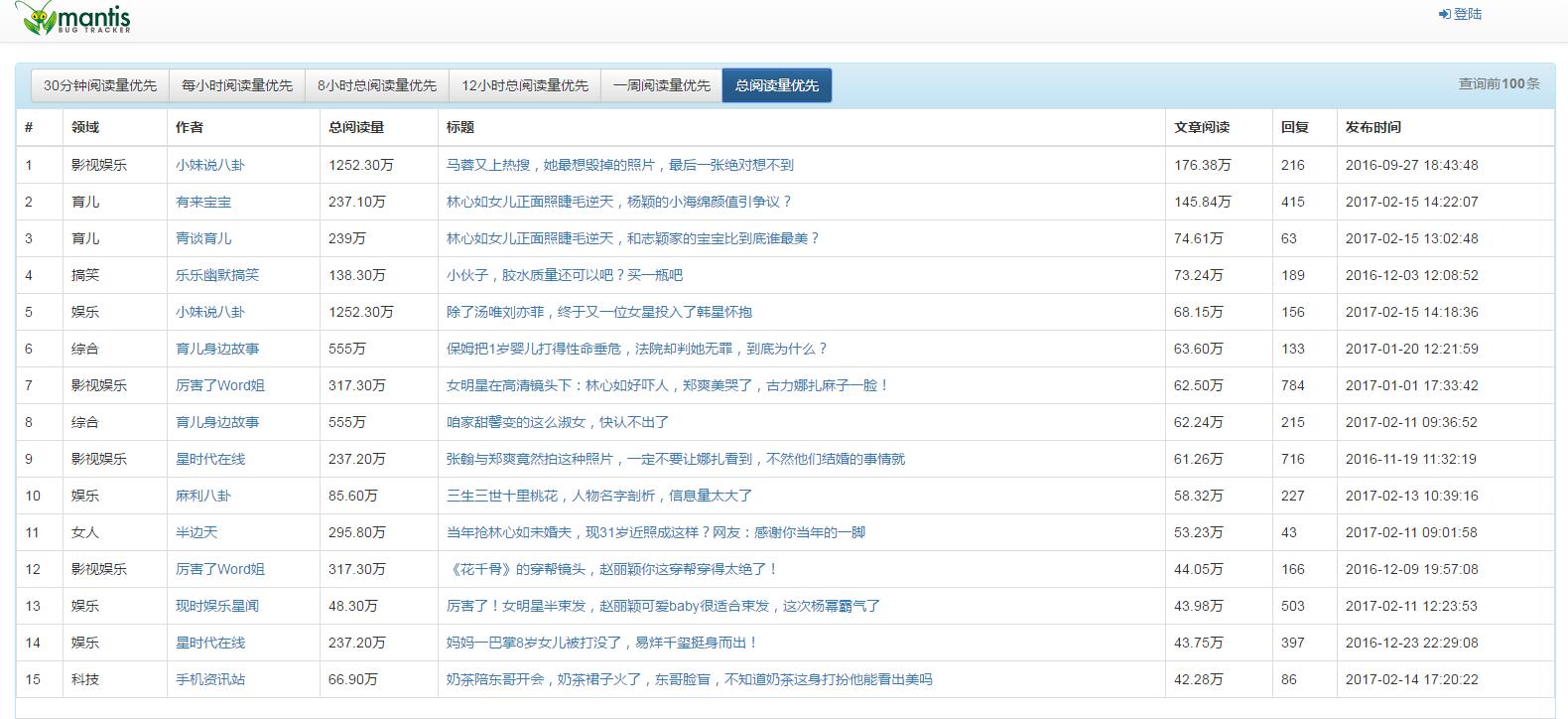
Task: Open article 马蓉又上热搜
Action: [620, 165]
